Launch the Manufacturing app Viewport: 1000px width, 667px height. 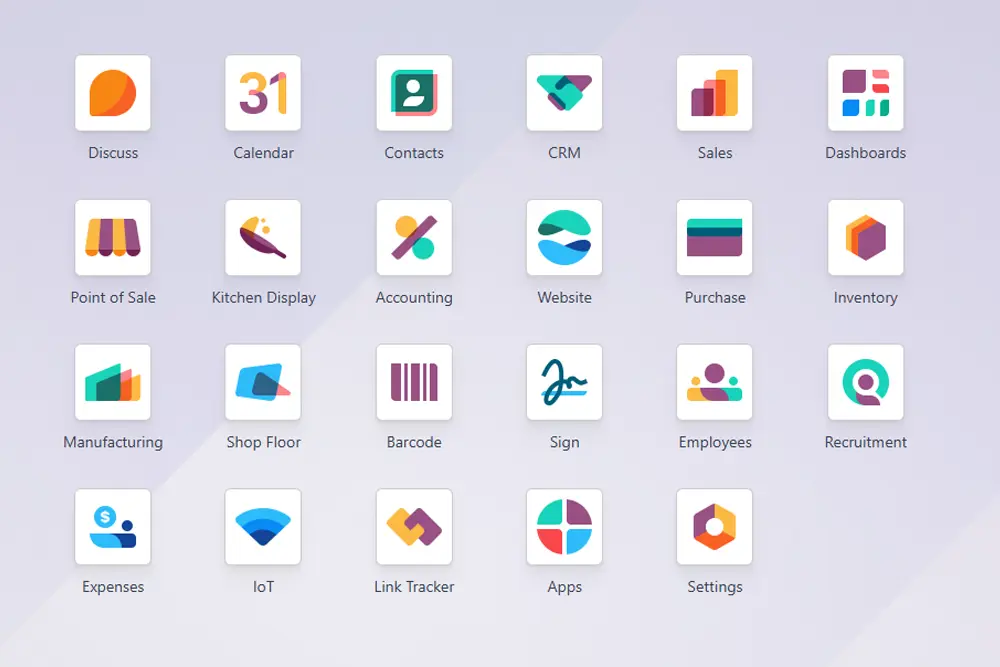click(x=113, y=382)
